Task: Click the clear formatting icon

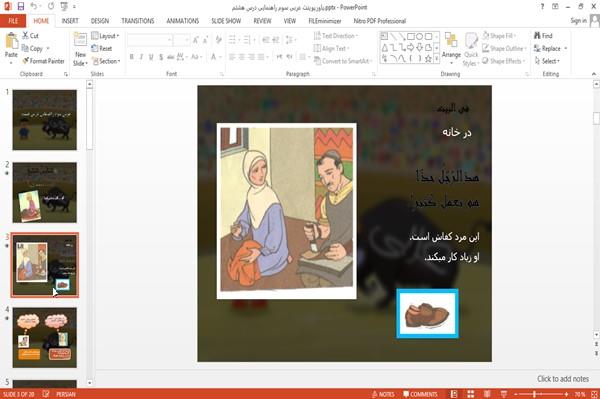Action: pyautogui.click(x=218, y=40)
